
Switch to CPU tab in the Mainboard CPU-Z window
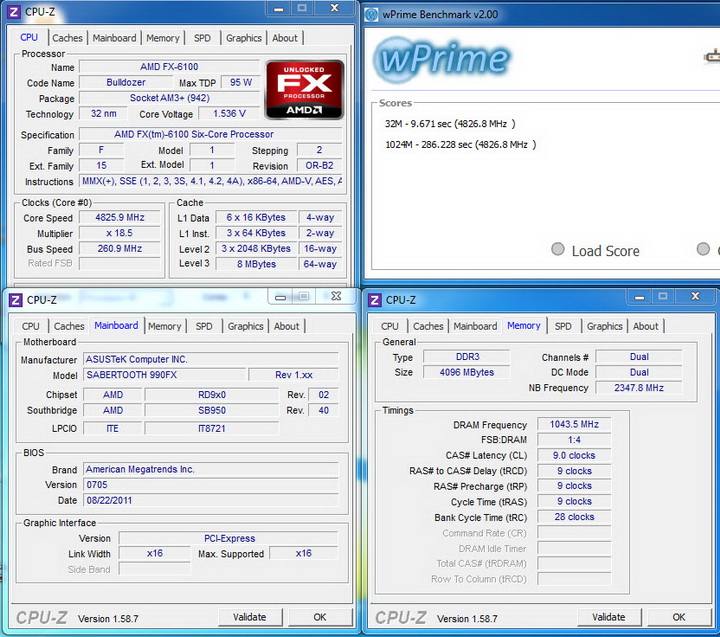pyautogui.click(x=31, y=326)
